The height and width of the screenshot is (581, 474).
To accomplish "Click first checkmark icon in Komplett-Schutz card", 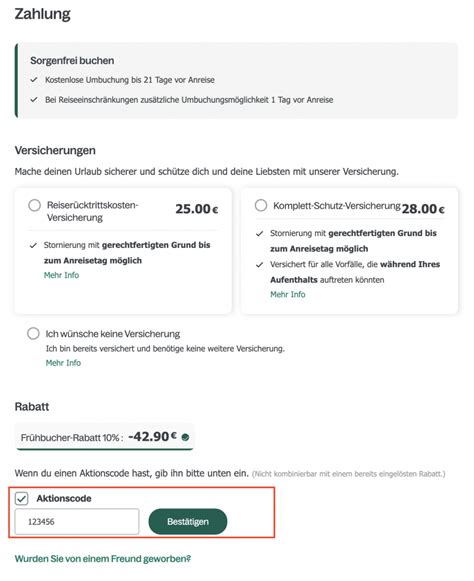I will click(x=259, y=233).
